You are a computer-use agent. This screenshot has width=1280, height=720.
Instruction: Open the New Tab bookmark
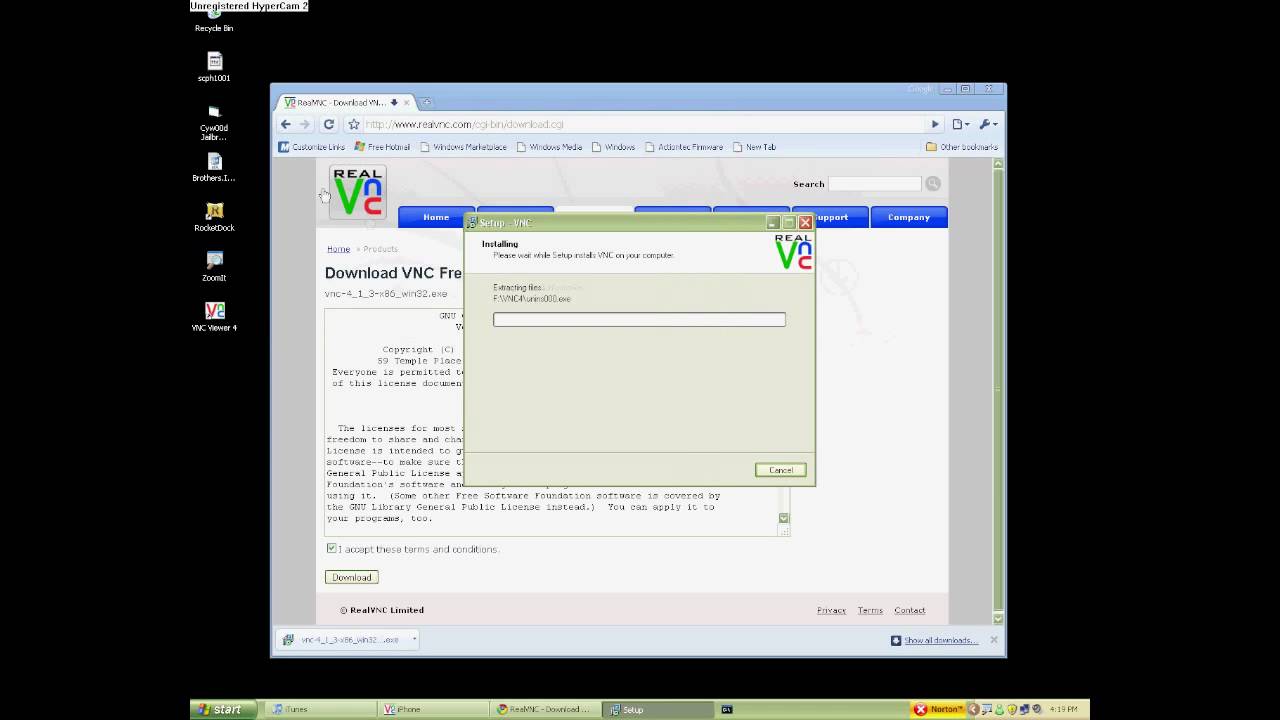coord(754,147)
